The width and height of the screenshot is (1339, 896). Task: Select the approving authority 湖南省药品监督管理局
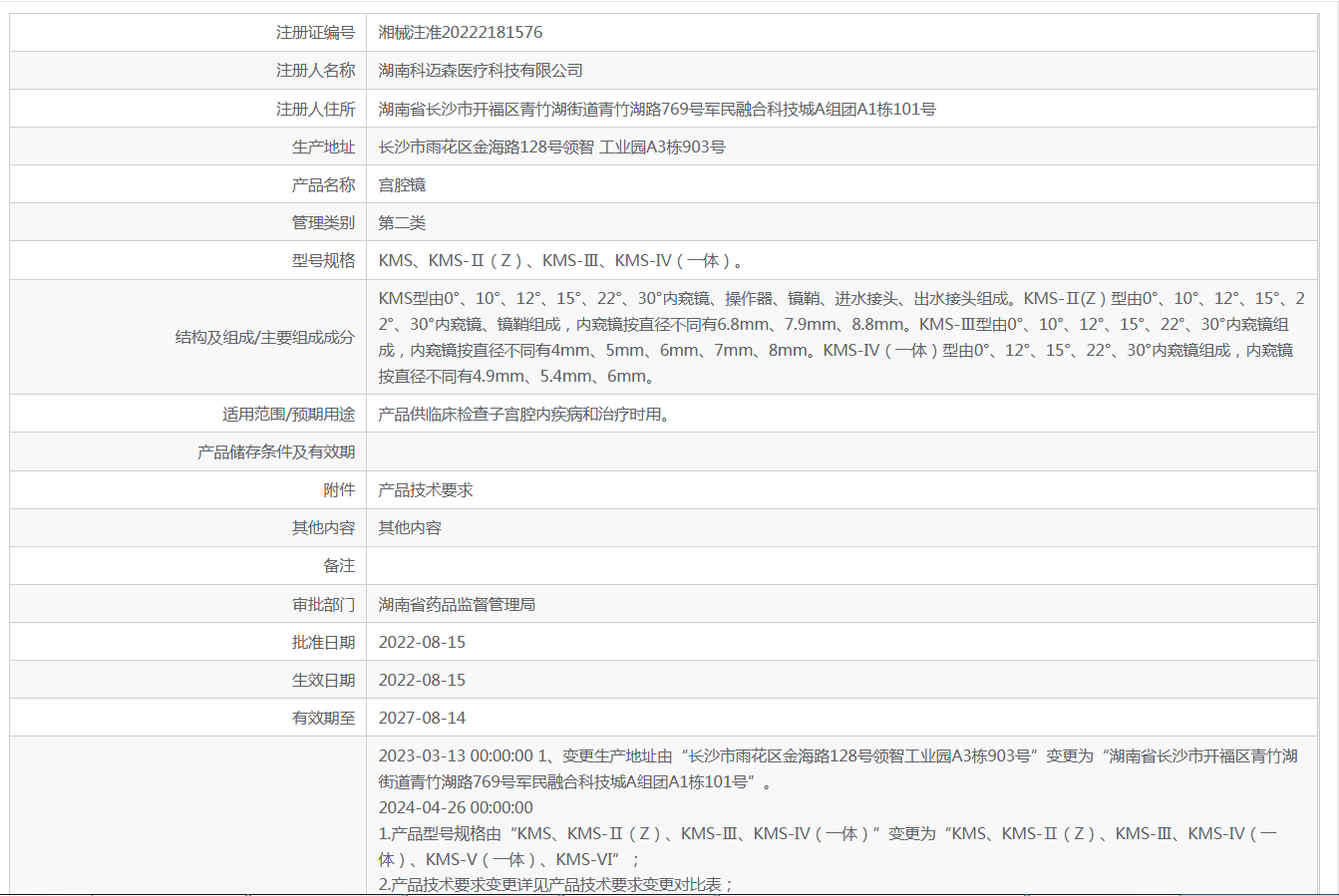pos(457,604)
